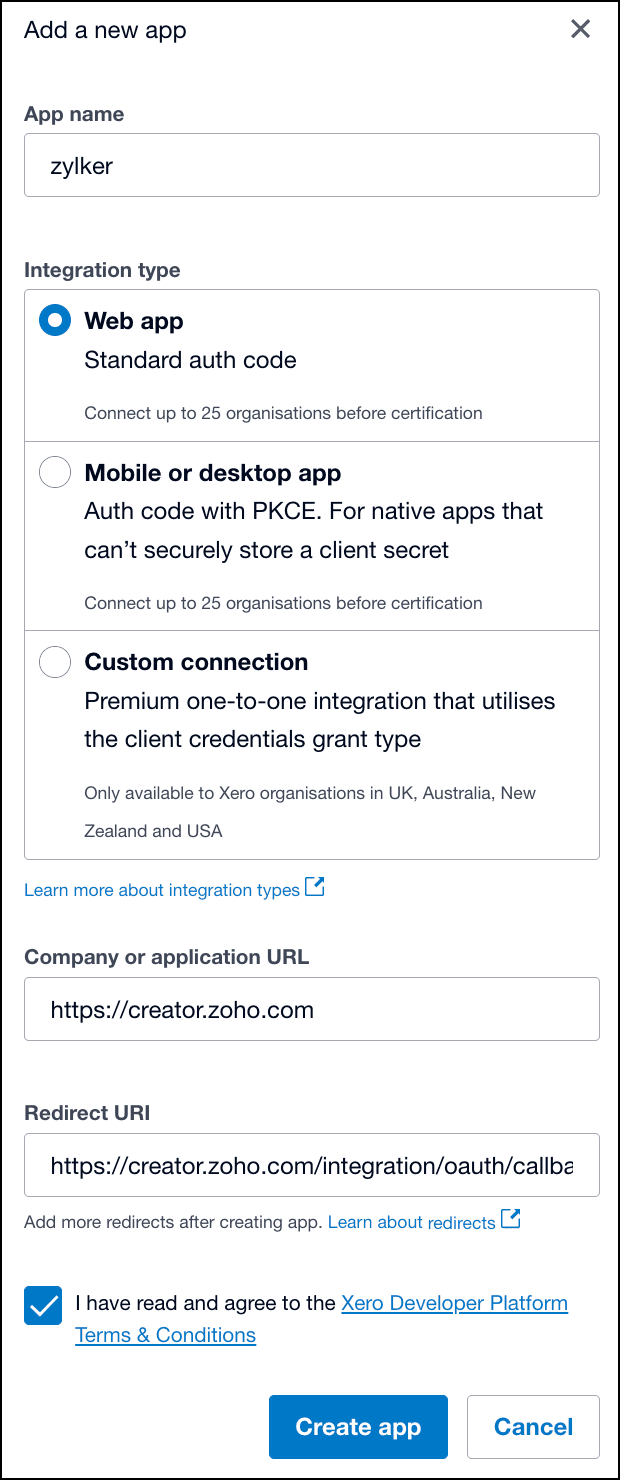The height and width of the screenshot is (1480, 620).
Task: Click the Redirect URI field label
Action: pyautogui.click(x=87, y=1113)
